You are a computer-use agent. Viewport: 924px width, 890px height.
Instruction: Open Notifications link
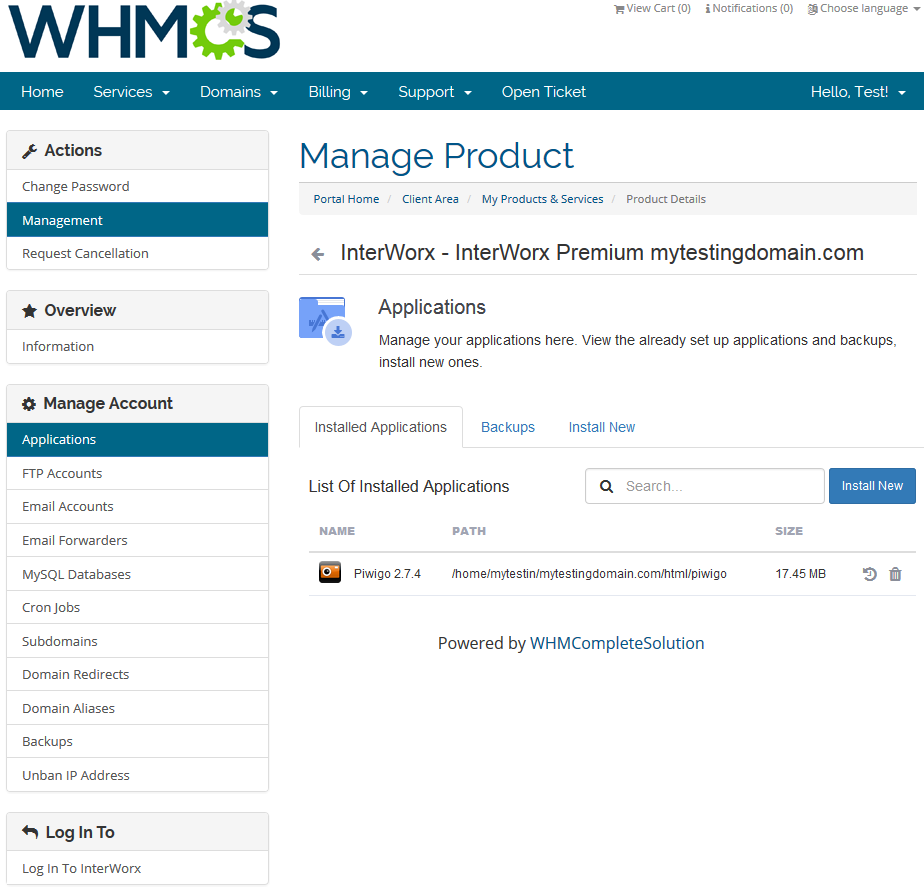pyautogui.click(x=749, y=9)
